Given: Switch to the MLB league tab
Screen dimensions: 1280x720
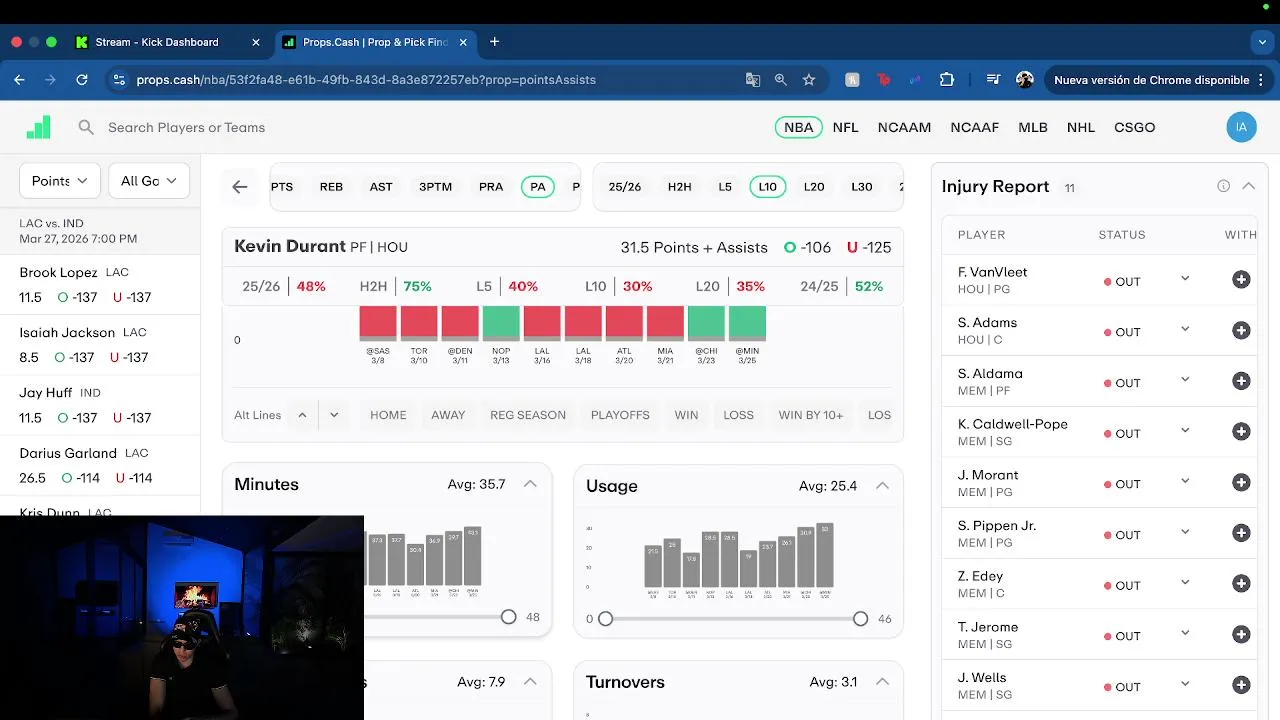Looking at the screenshot, I should coord(1033,127).
